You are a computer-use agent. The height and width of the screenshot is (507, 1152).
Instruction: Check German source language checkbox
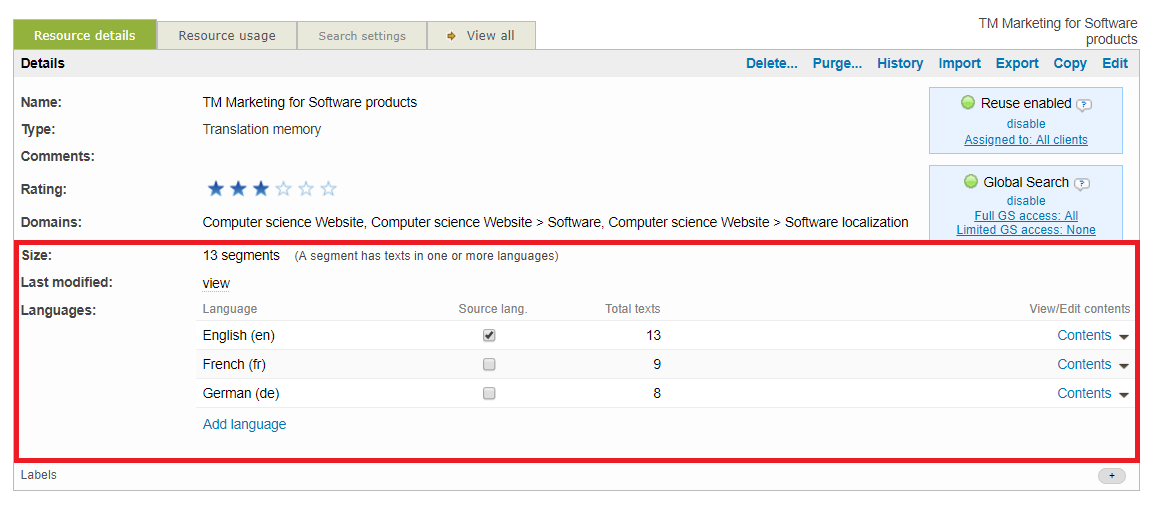coord(489,394)
